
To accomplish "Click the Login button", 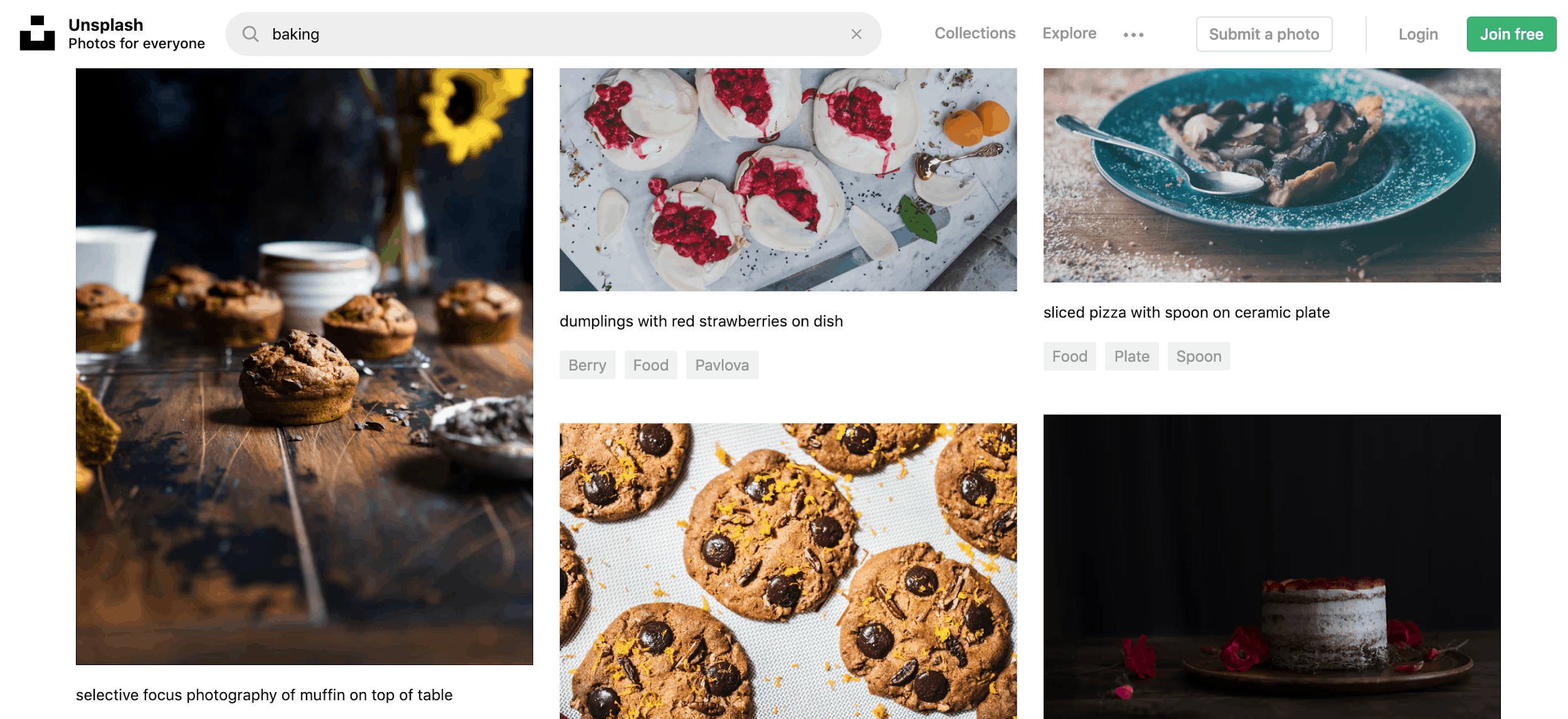I will pos(1418,34).
